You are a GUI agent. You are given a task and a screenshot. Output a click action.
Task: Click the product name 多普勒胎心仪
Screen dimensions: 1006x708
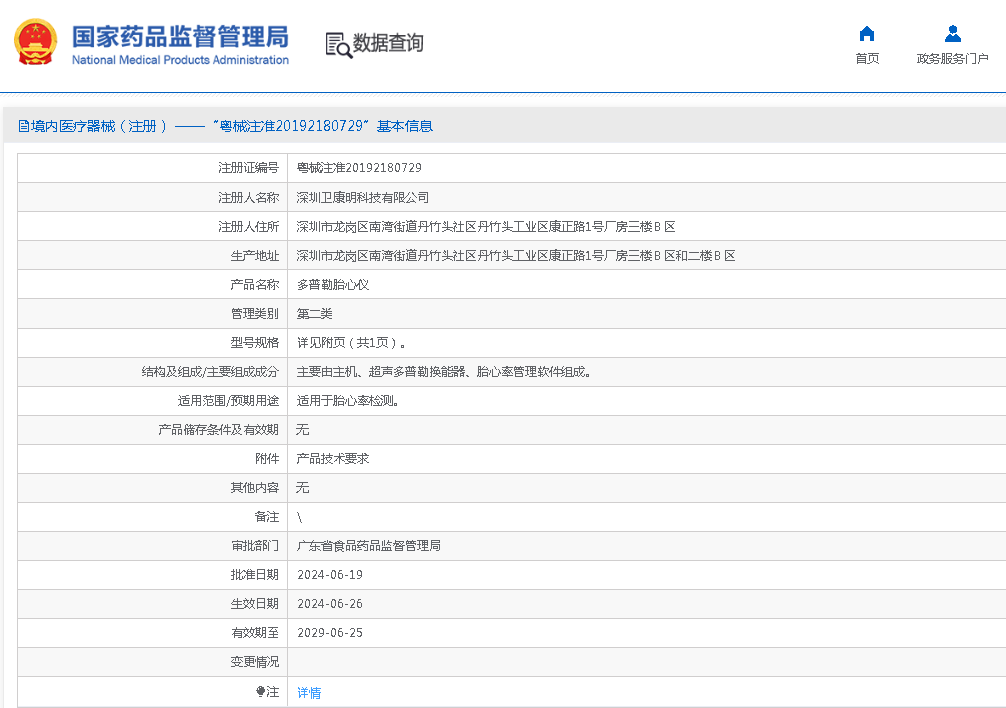(333, 284)
